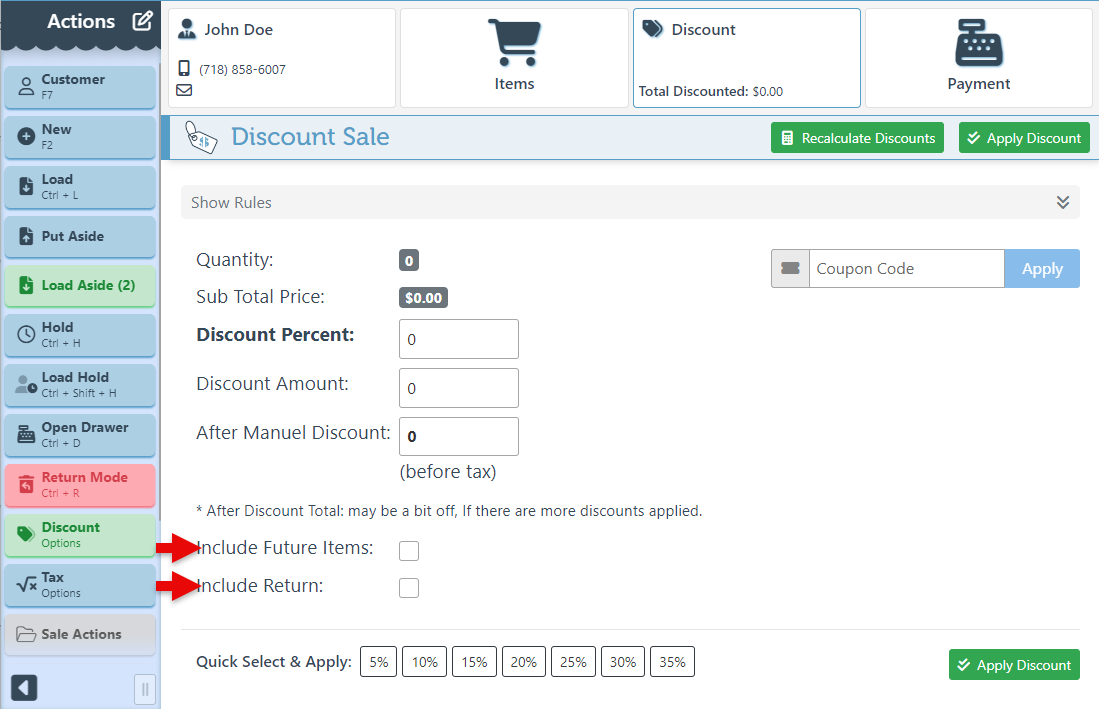Click the cash register Payment icon
The height and width of the screenshot is (709, 1099).
pos(978,43)
